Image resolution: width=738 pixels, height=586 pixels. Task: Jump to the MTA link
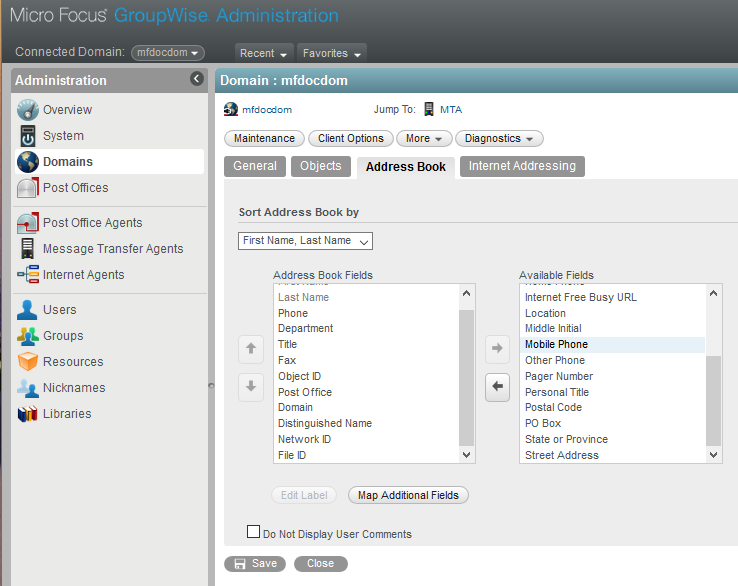tap(450, 110)
